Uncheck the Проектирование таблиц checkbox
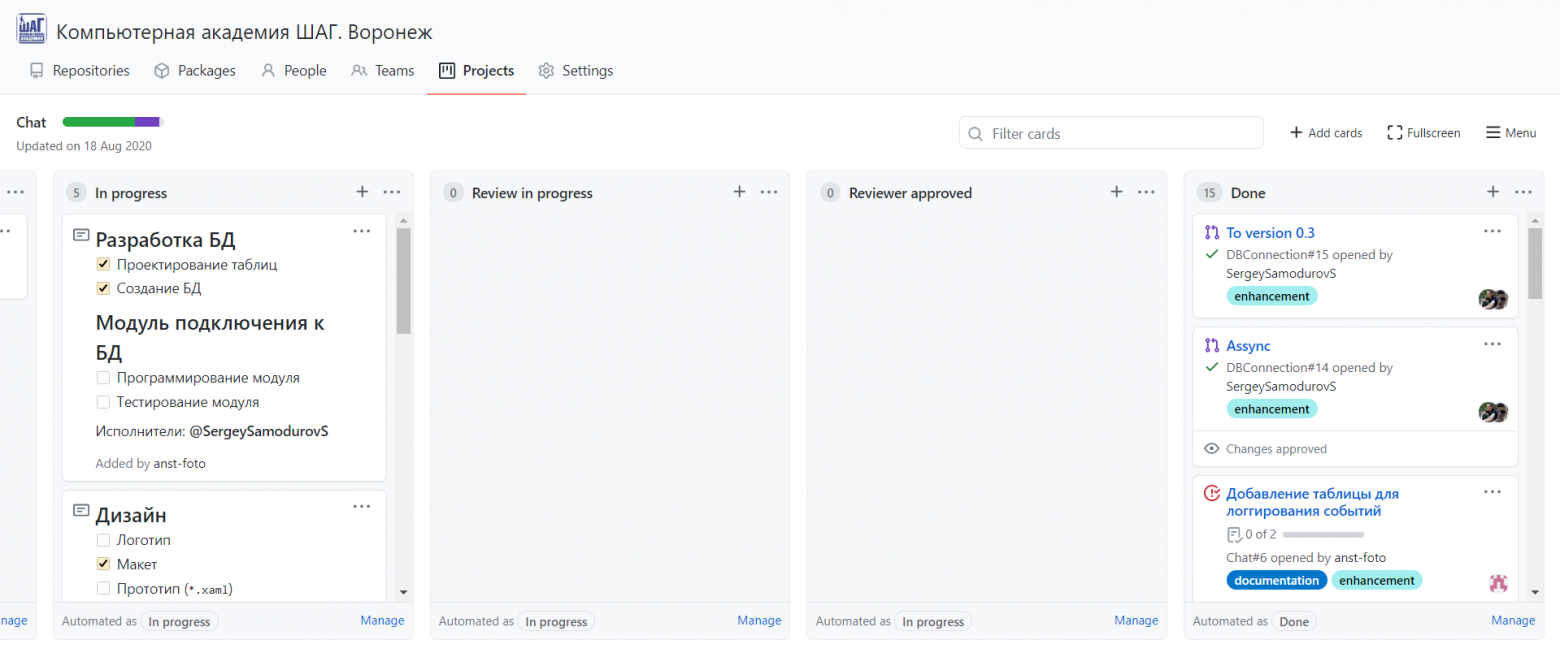 point(103,264)
